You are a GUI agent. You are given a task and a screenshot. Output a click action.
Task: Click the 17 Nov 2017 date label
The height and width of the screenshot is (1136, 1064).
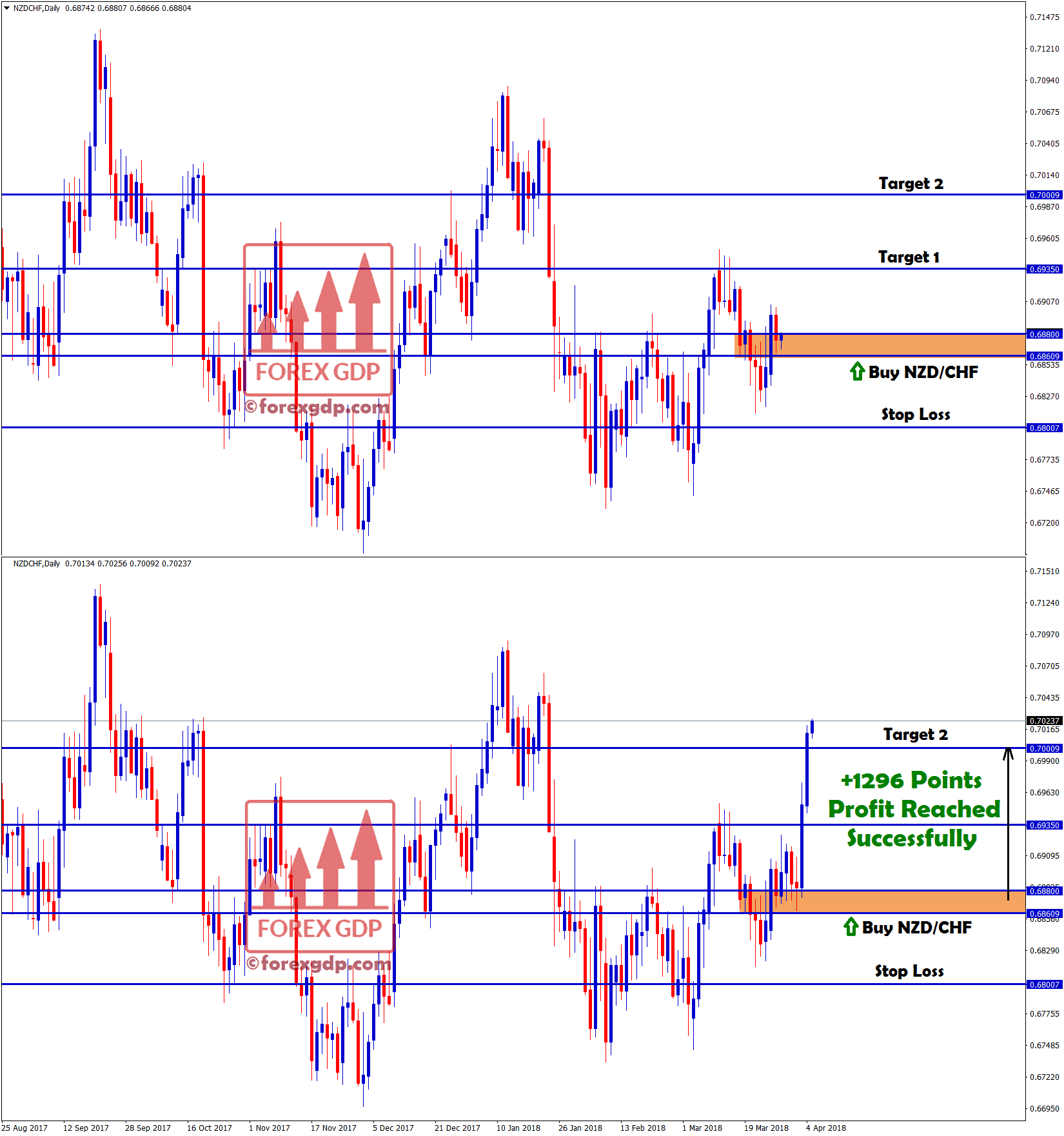click(333, 1128)
